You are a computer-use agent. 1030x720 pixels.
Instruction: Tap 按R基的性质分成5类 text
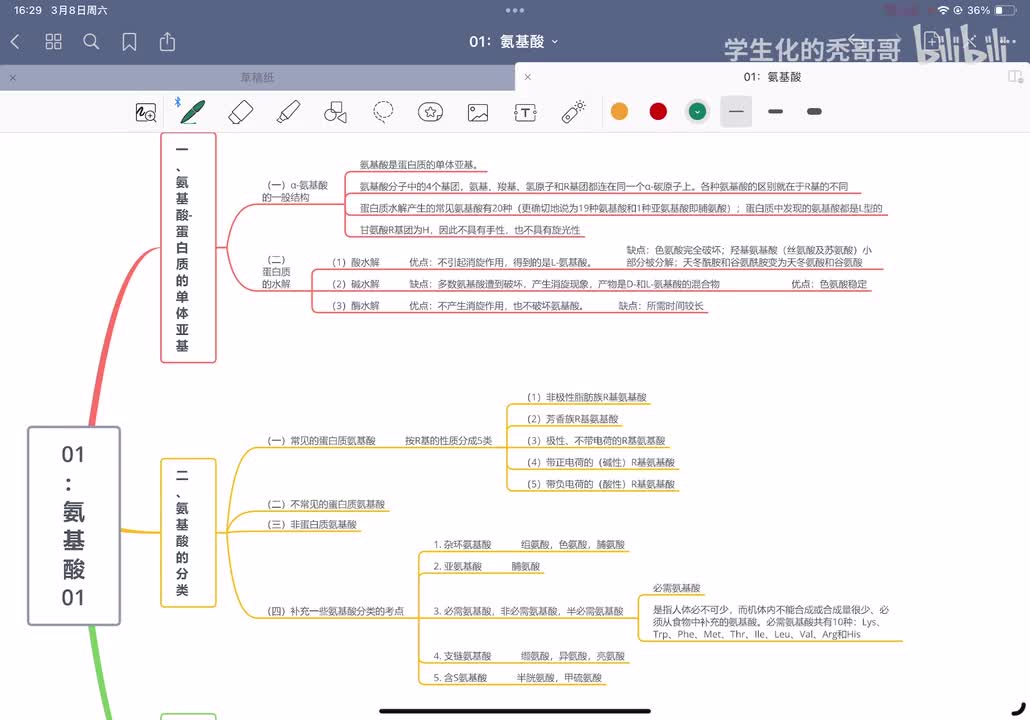[449, 440]
